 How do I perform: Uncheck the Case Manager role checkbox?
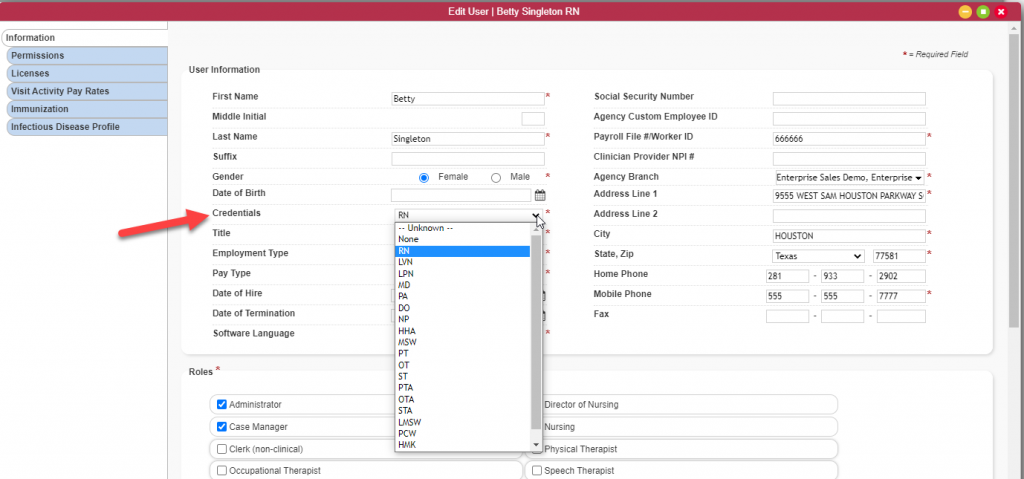[x=221, y=427]
